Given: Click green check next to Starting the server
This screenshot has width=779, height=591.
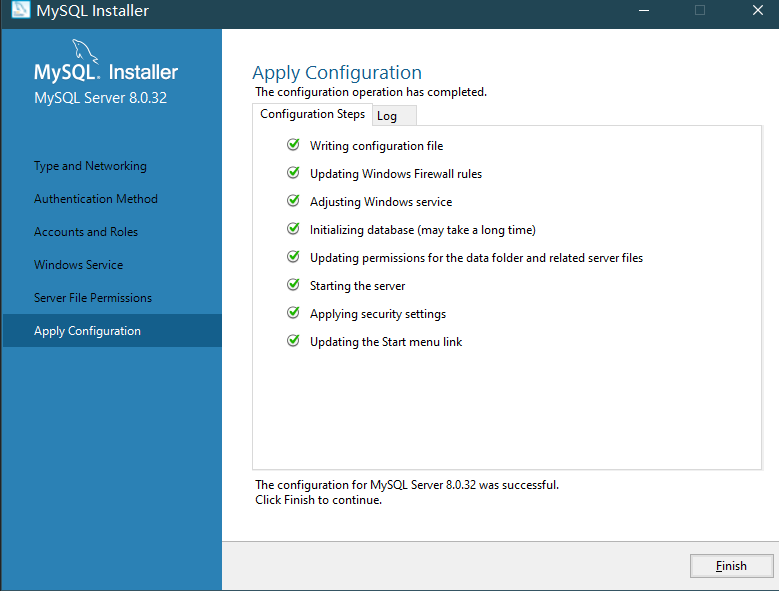Looking at the screenshot, I should pyautogui.click(x=293, y=285).
